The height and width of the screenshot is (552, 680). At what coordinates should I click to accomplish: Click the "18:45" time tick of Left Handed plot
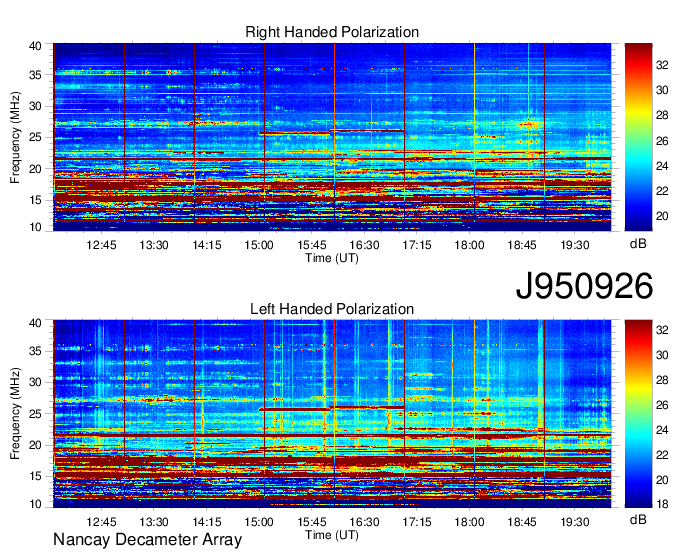pyautogui.click(x=522, y=522)
